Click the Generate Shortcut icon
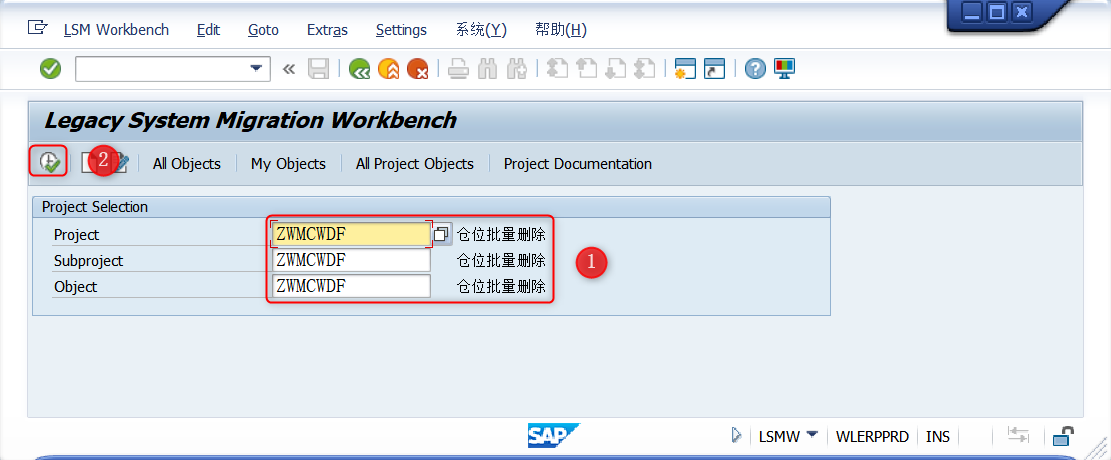The image size is (1111, 460). (x=714, y=69)
